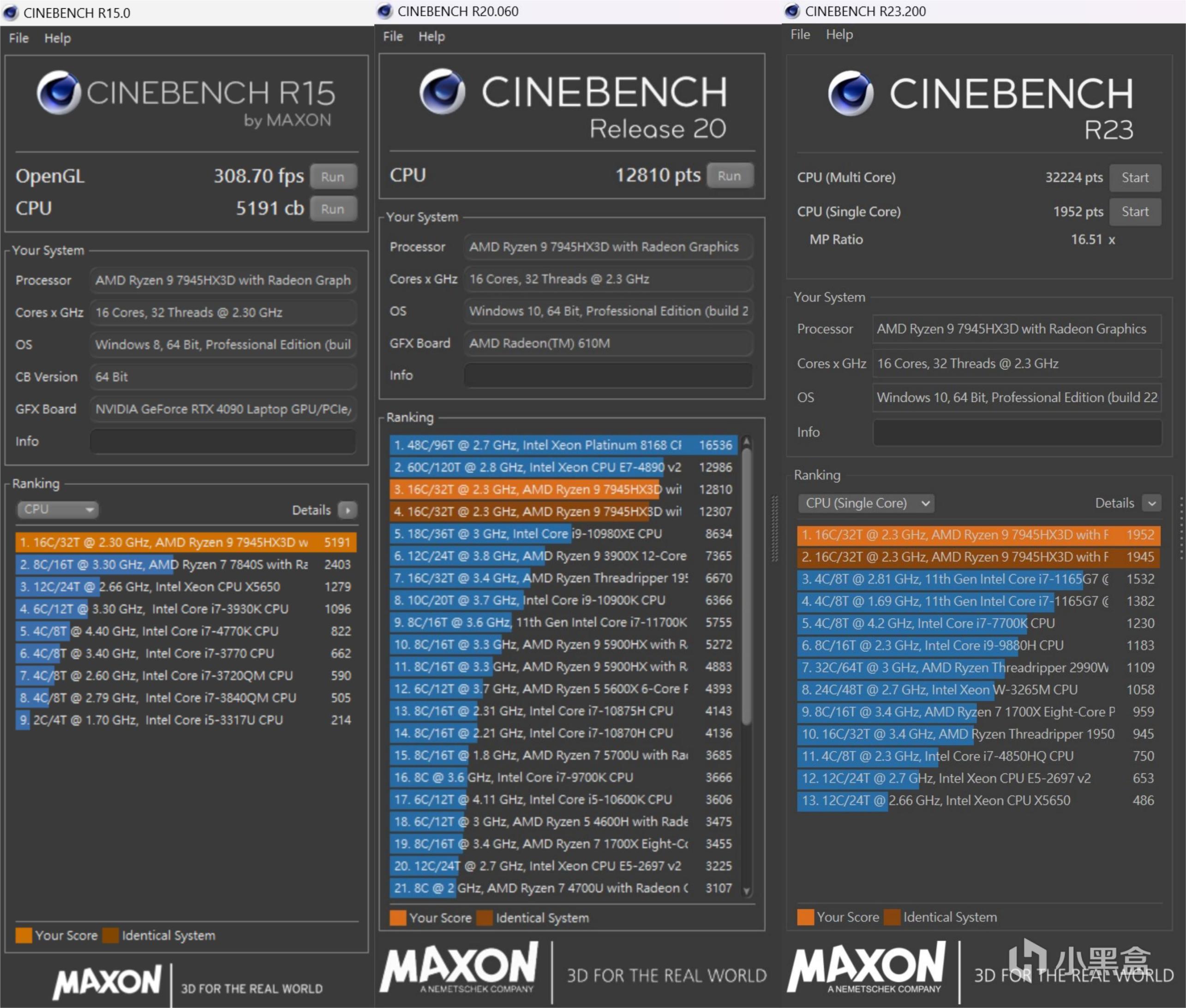Image resolution: width=1186 pixels, height=1008 pixels.
Task: Start the CPU (Single Core) benchmark
Action: (1135, 211)
